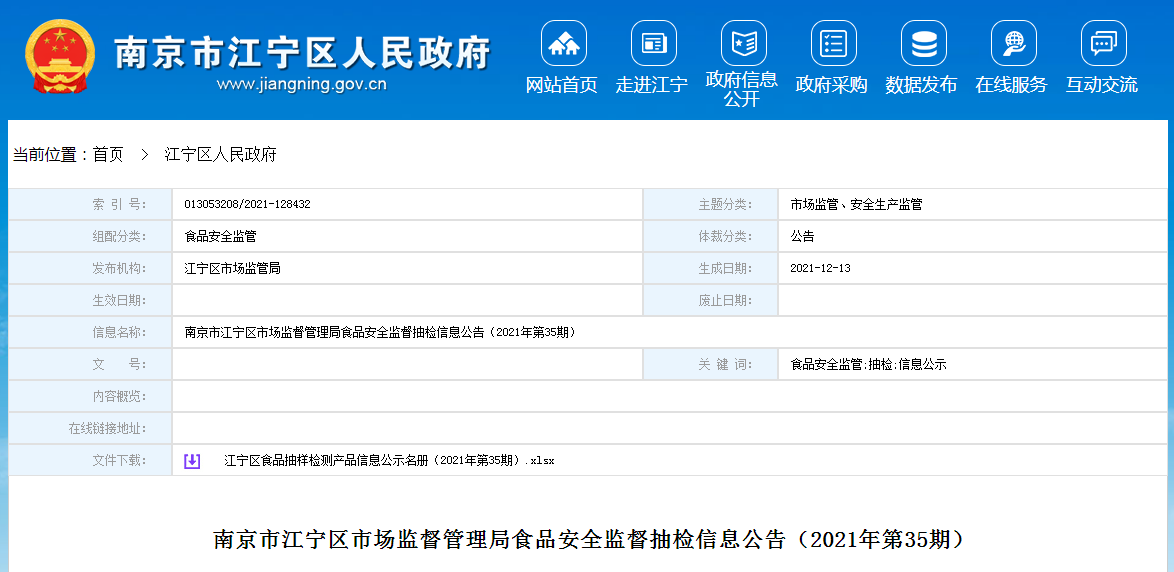Click the house icon above 网站首页
The image size is (1174, 572).
pyautogui.click(x=564, y=43)
